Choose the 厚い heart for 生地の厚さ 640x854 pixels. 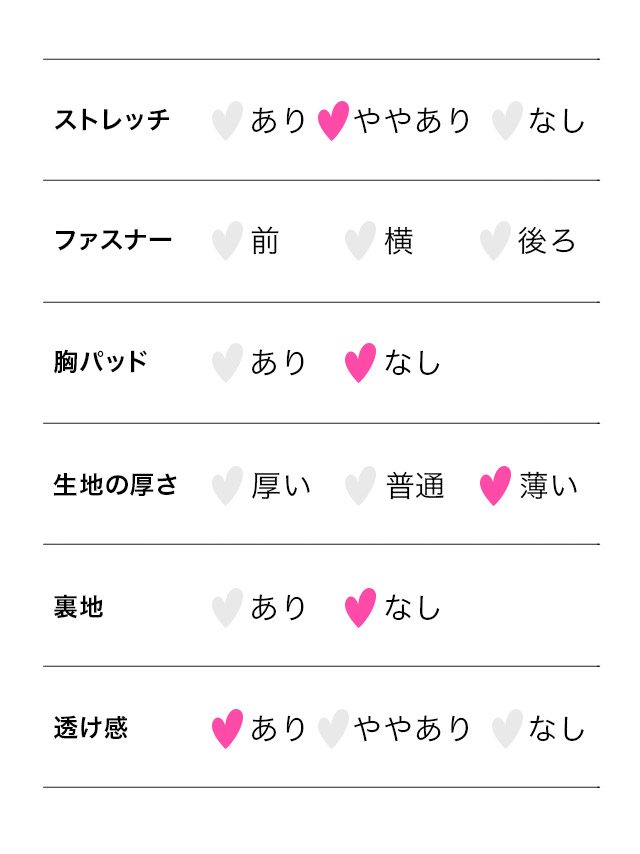tap(227, 486)
